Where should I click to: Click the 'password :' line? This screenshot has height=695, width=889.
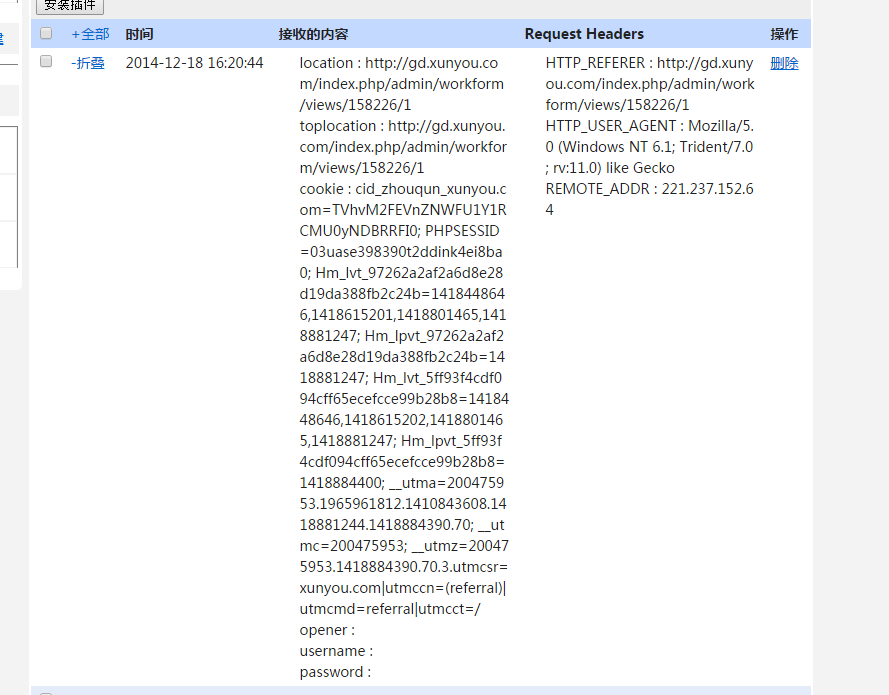[x=335, y=672]
